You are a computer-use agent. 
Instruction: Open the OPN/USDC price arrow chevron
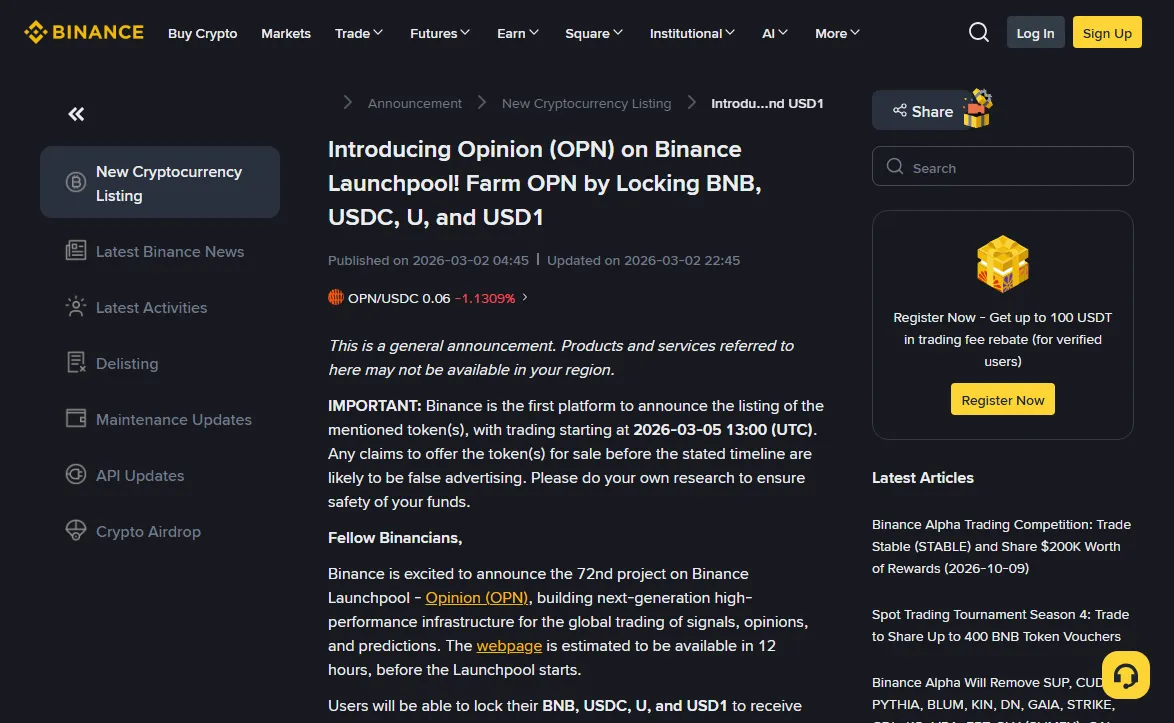click(525, 297)
